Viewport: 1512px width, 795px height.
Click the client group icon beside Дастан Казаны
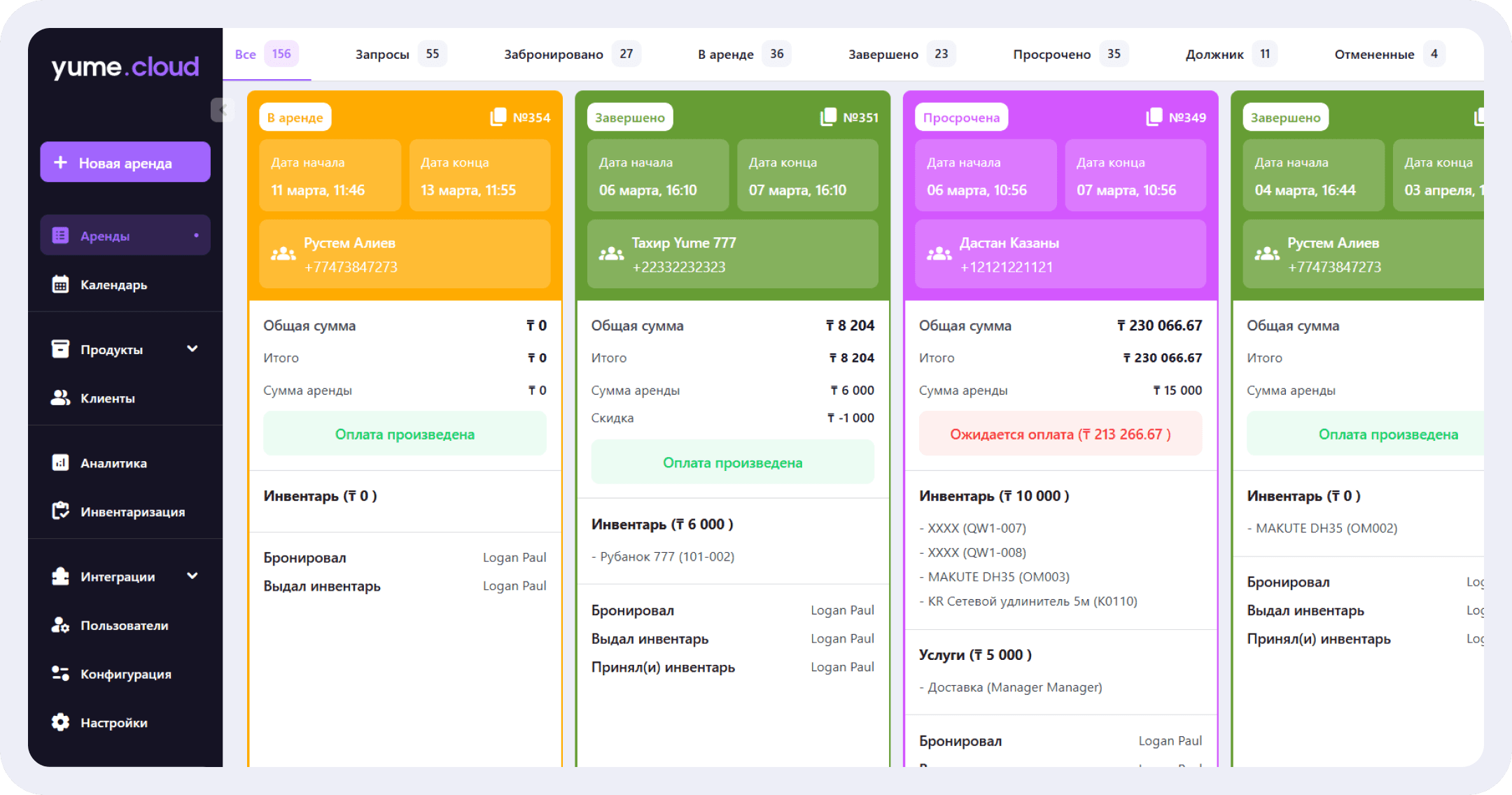939,254
